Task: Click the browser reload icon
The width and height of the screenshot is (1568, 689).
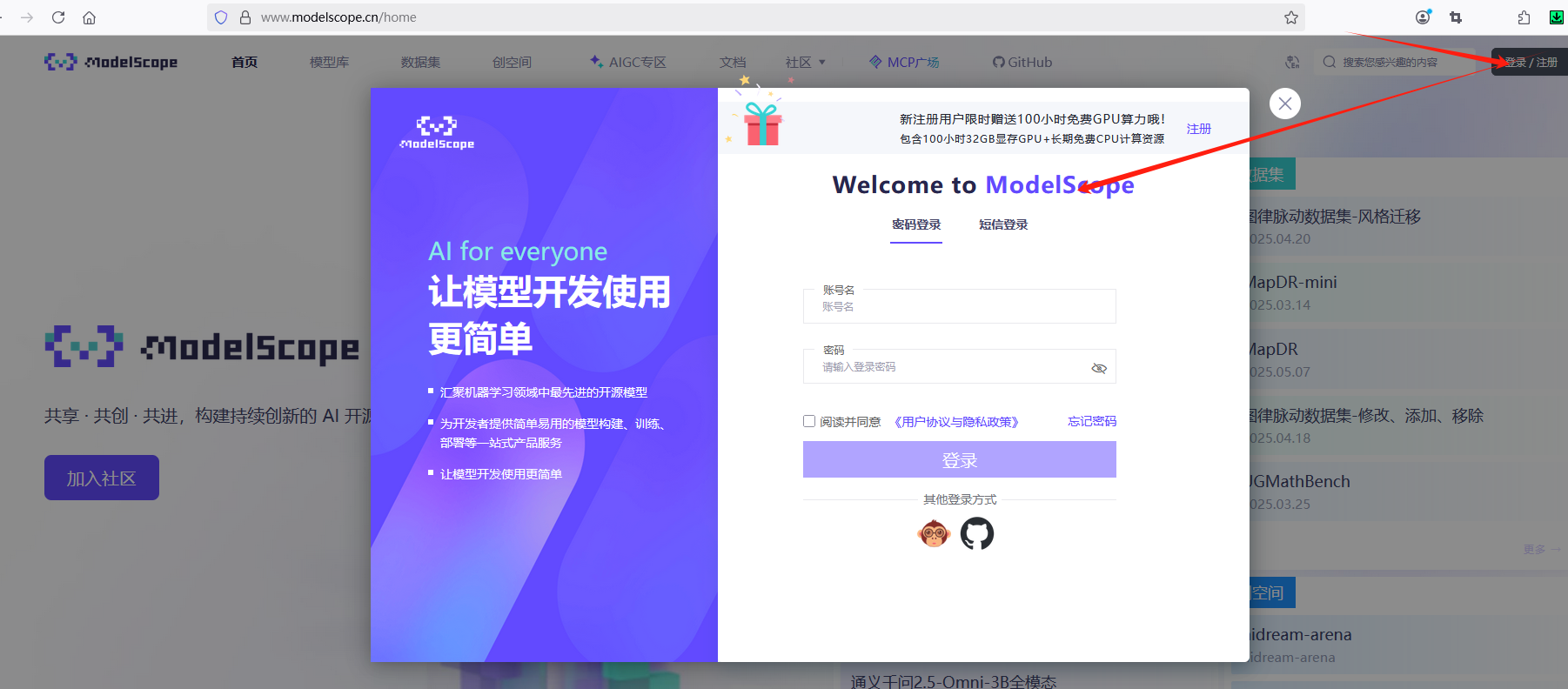Action: (58, 17)
